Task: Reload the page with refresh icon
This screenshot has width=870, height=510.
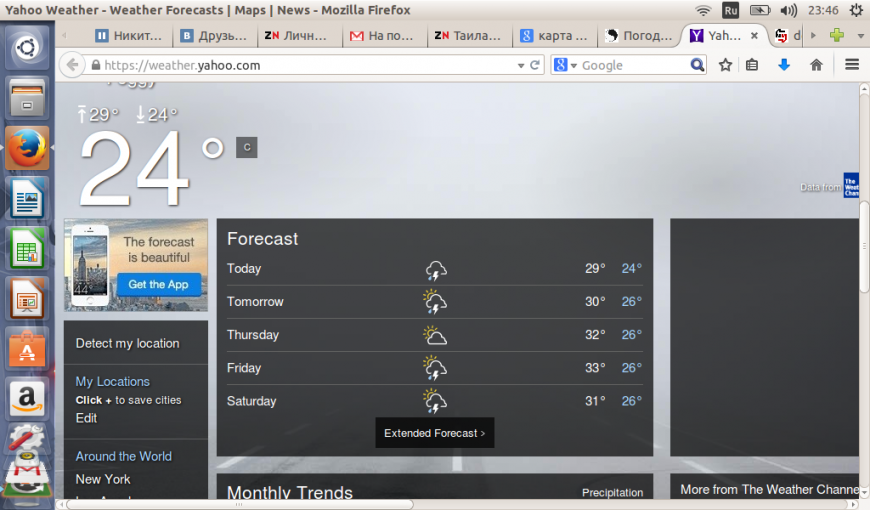Action: (x=535, y=65)
